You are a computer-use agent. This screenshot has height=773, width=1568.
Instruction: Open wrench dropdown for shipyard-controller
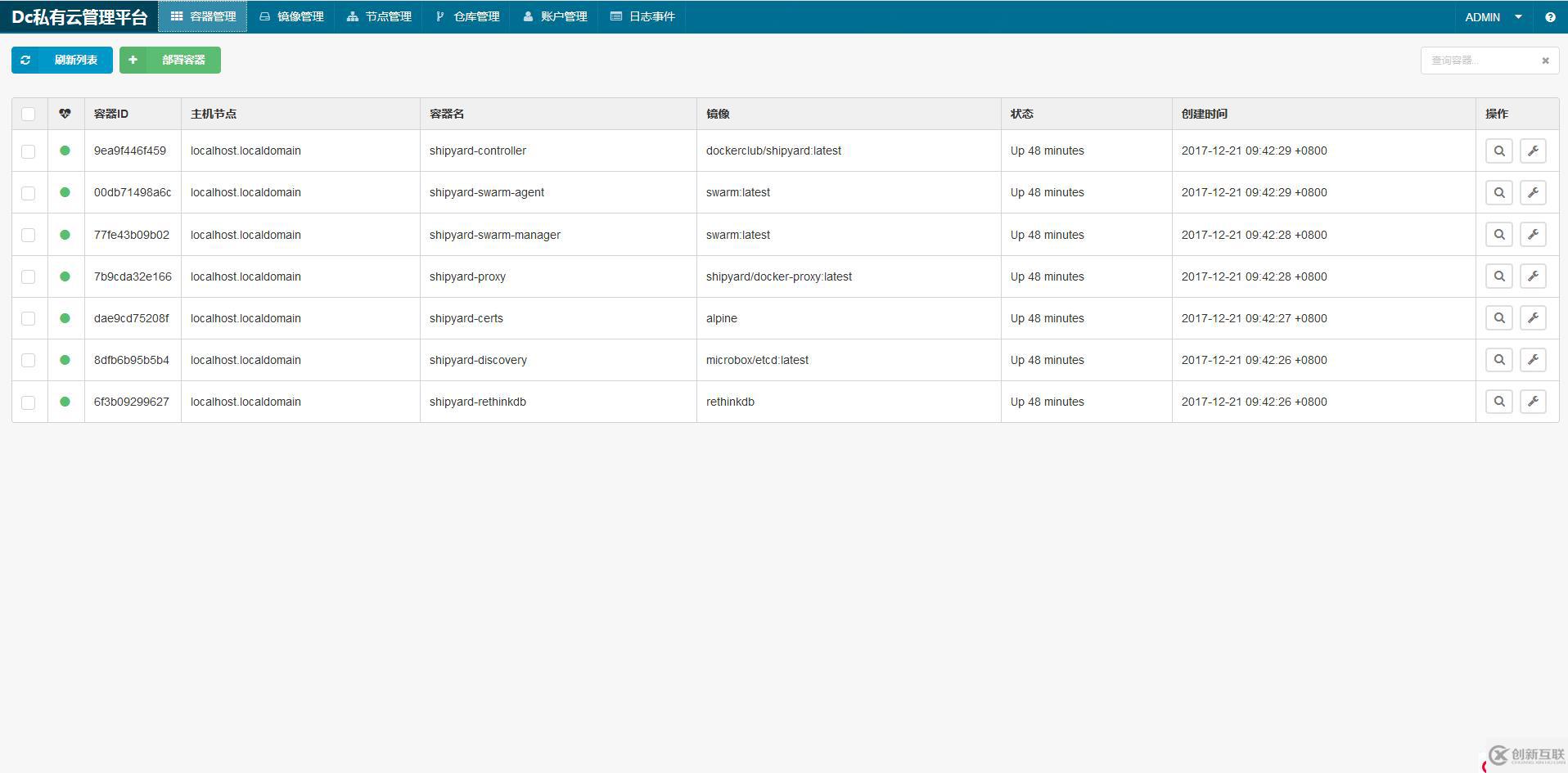(1533, 151)
